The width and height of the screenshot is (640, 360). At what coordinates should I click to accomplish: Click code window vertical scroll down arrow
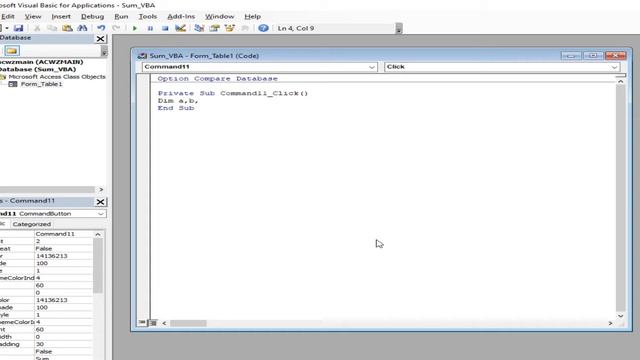620,316
